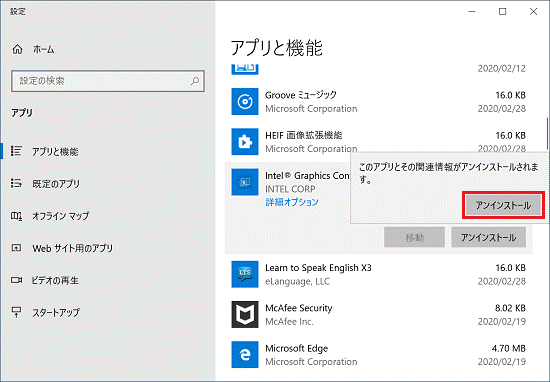550x382 pixels.
Task: Click the Intel Graphics app icon
Action: pyautogui.click(x=245, y=182)
